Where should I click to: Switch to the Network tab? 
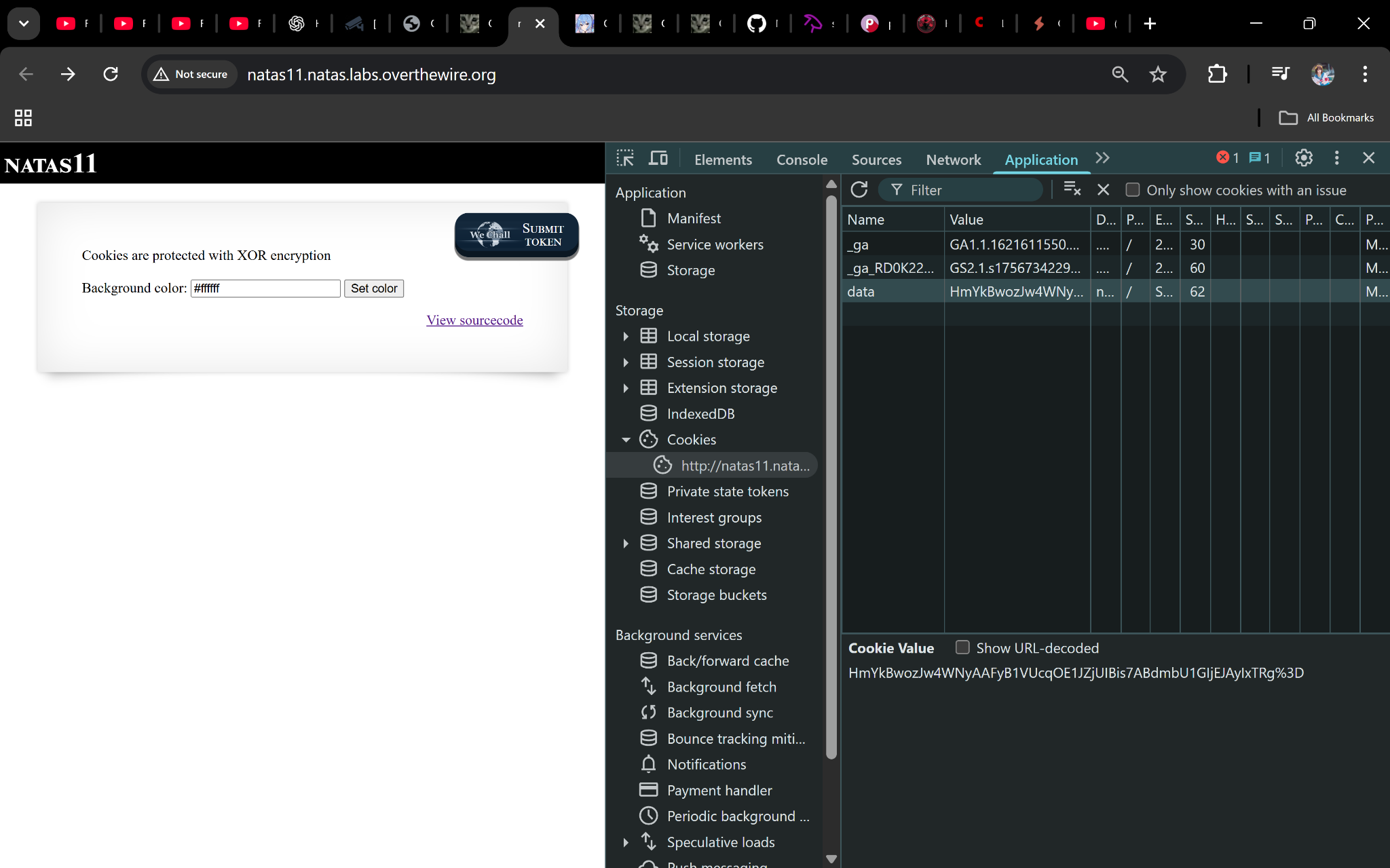tap(953, 159)
